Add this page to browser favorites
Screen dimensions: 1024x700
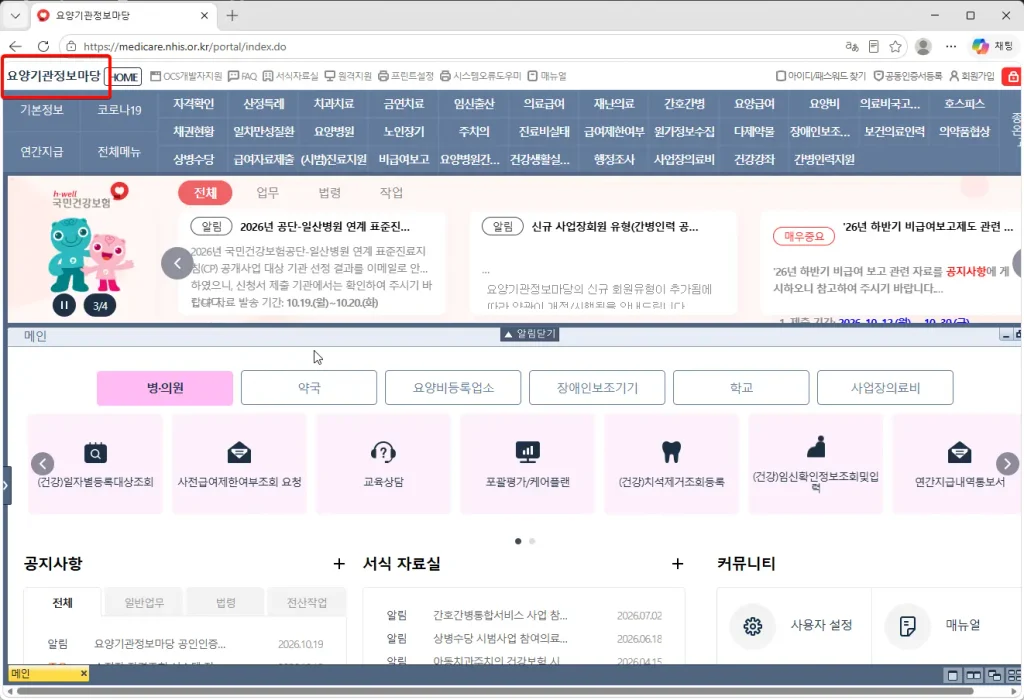[x=895, y=46]
